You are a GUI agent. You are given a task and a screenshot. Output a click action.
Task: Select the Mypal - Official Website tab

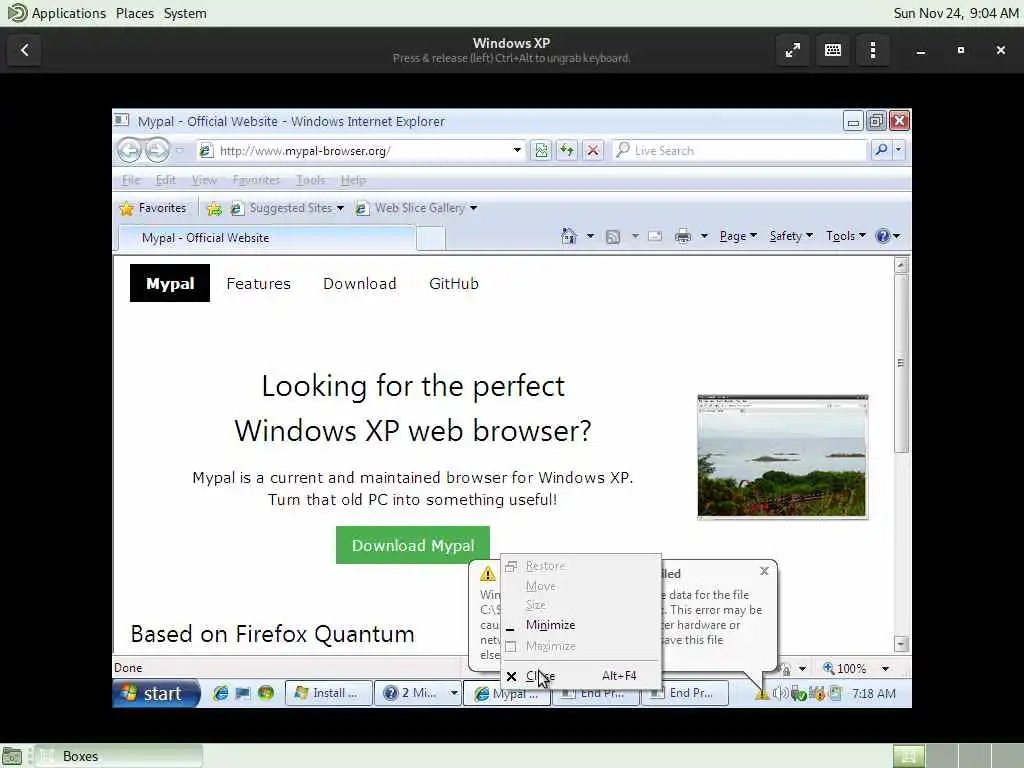[266, 238]
